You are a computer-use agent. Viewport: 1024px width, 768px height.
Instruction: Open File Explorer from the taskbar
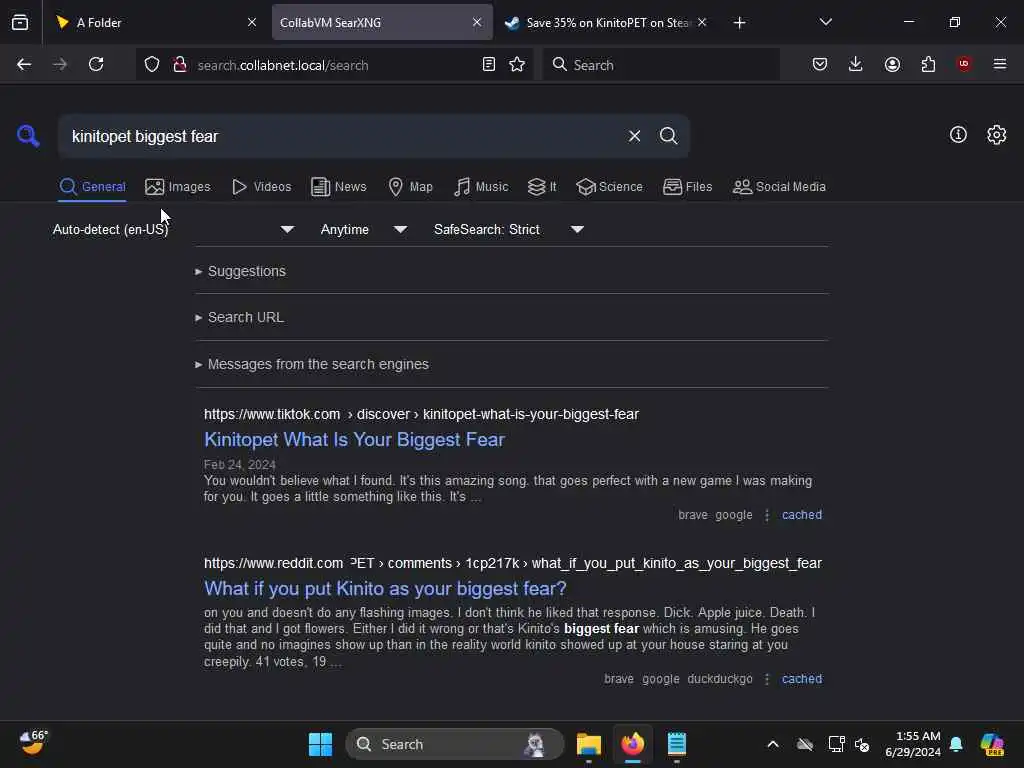[588, 744]
